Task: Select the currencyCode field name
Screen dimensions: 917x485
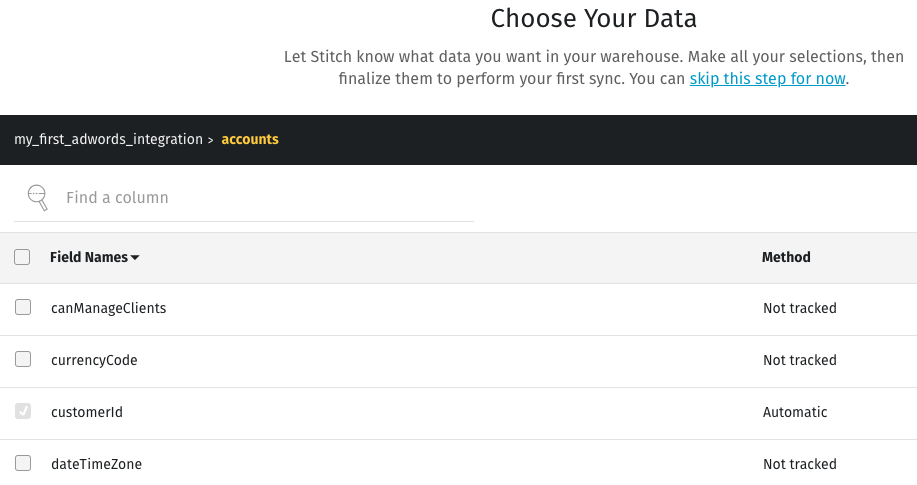Action: tap(94, 360)
